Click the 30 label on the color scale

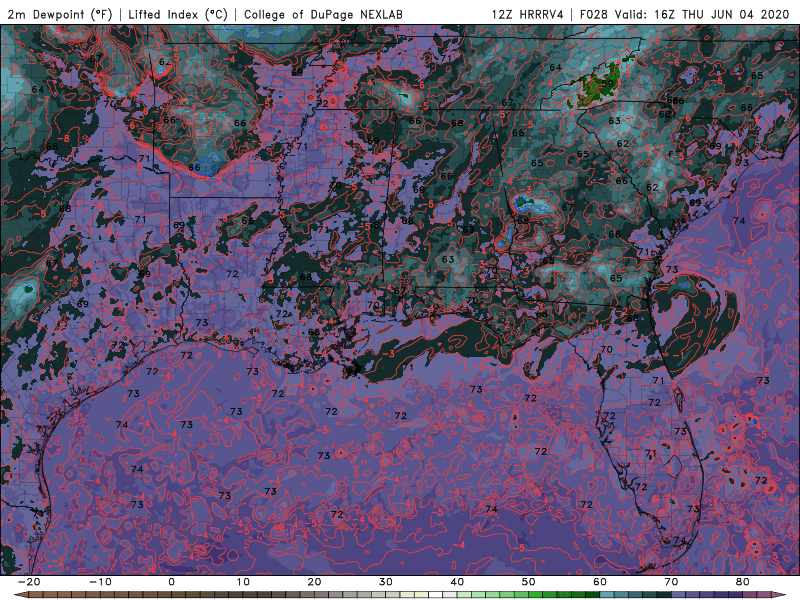(x=386, y=582)
